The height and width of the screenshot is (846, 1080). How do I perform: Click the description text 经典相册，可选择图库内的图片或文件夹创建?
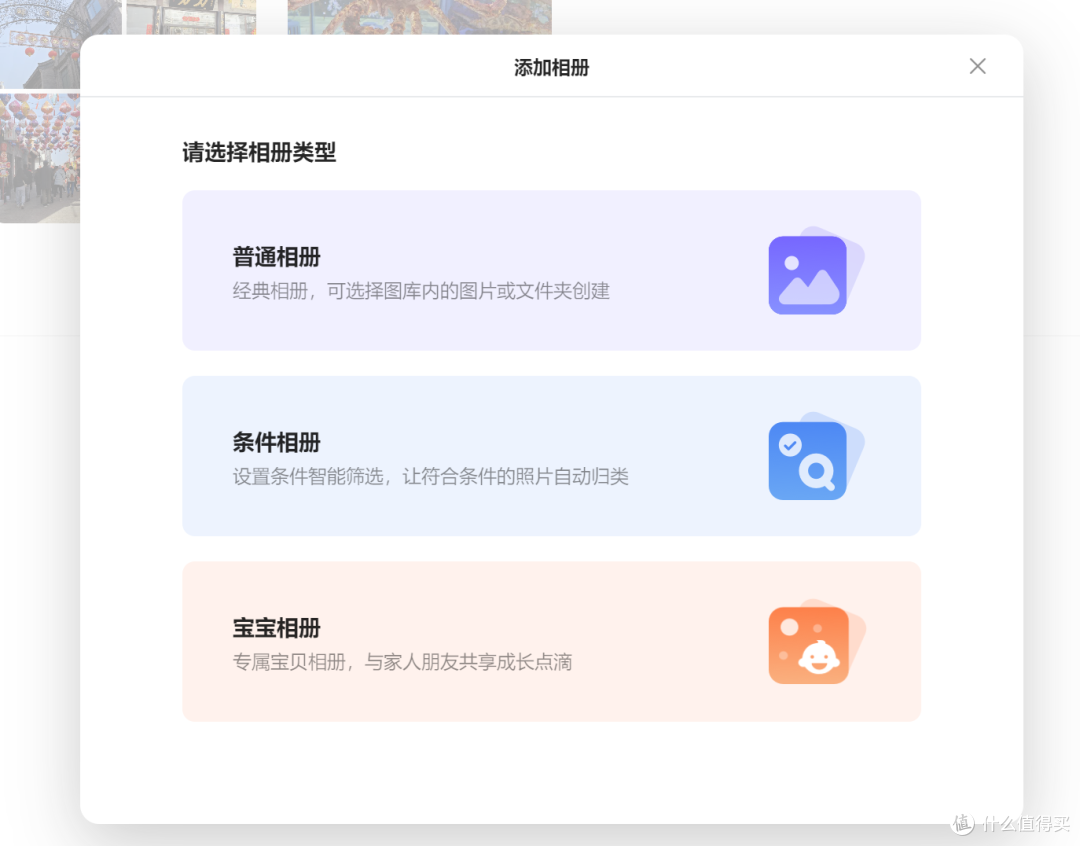coord(421,291)
